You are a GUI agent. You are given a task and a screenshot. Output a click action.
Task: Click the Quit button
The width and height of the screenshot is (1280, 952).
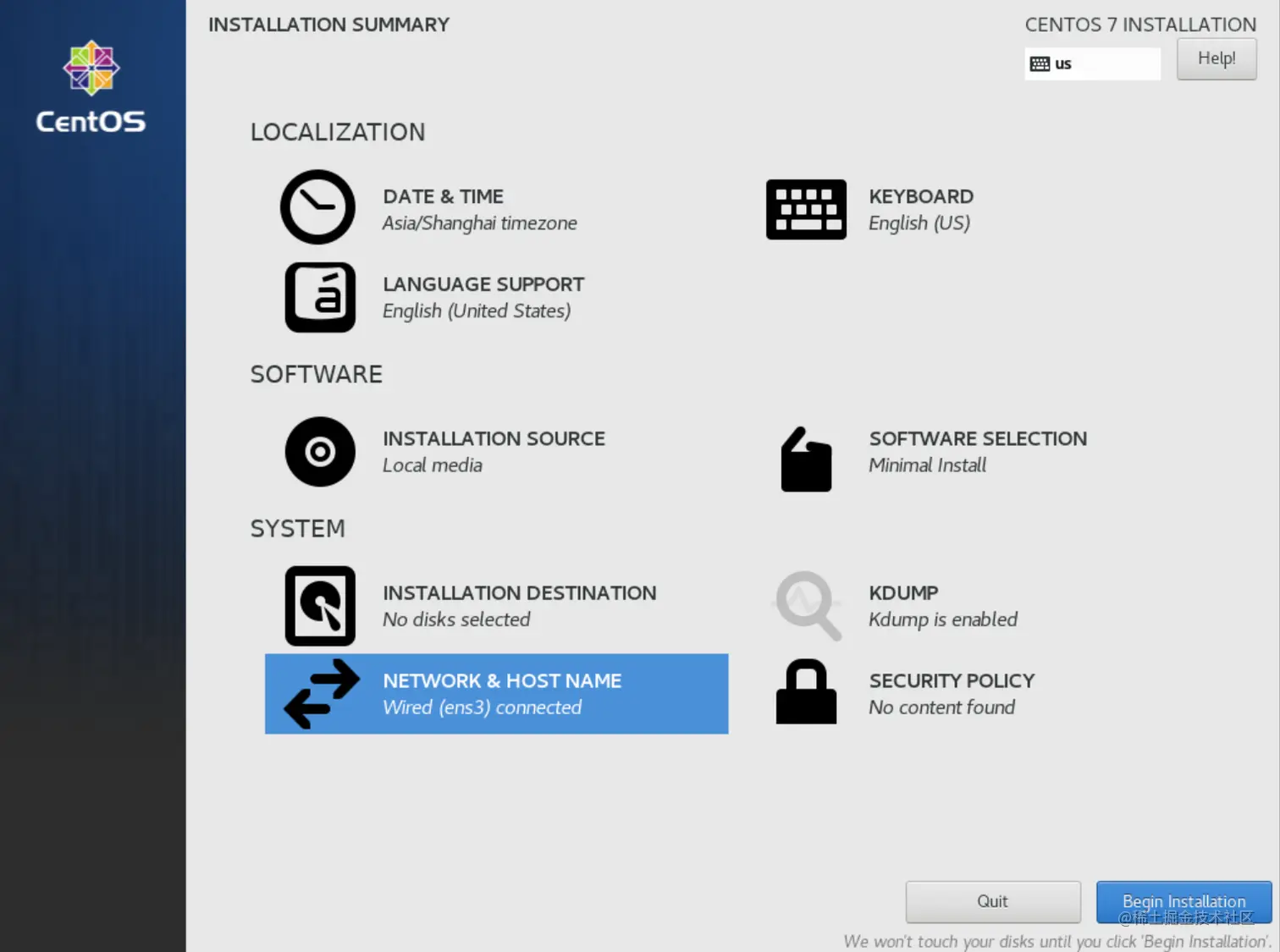pos(993,901)
